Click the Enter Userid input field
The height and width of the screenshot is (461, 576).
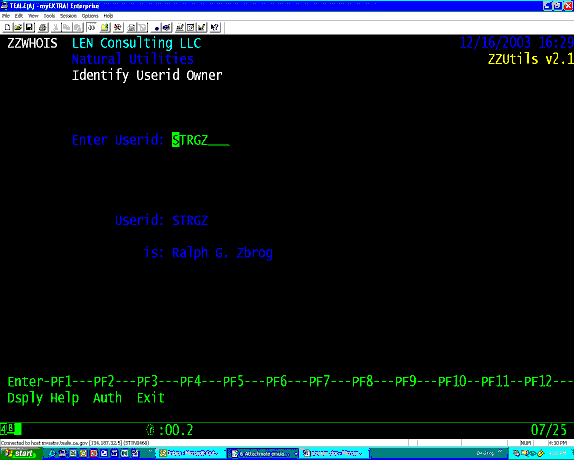click(201, 140)
